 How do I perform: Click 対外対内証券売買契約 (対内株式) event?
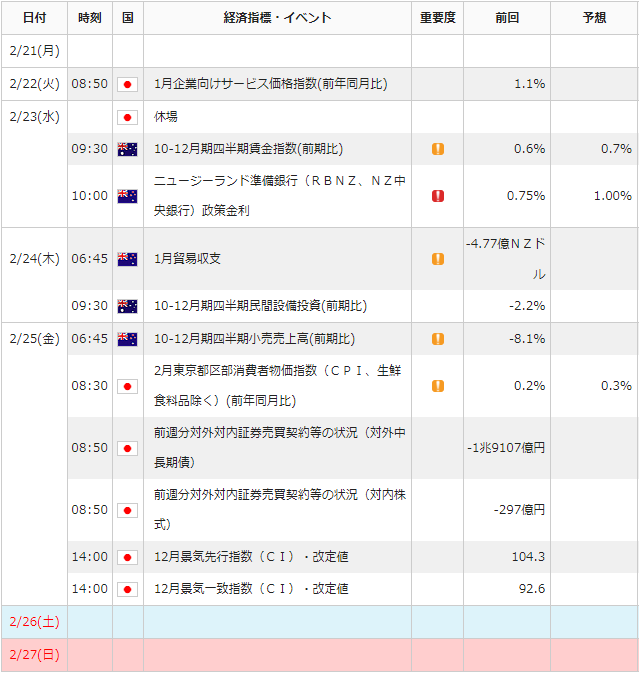[x=279, y=510]
